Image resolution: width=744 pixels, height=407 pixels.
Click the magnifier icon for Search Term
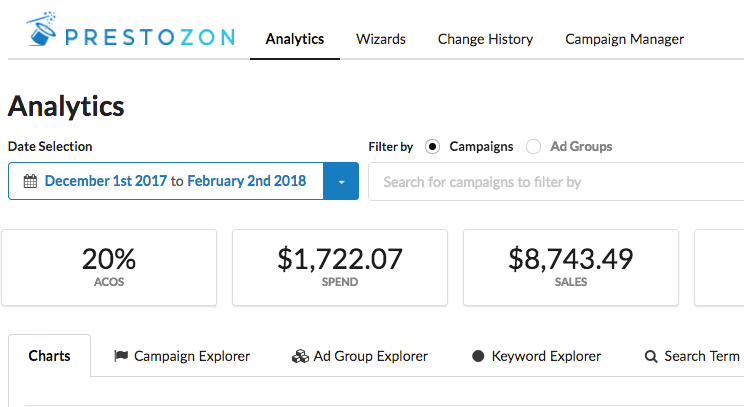(x=651, y=356)
